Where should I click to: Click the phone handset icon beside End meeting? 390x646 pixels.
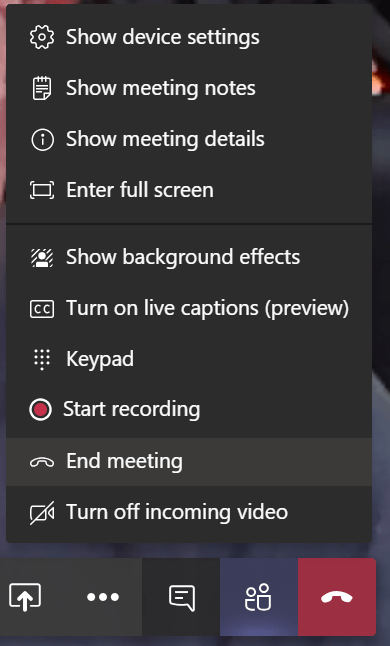pyautogui.click(x=42, y=462)
